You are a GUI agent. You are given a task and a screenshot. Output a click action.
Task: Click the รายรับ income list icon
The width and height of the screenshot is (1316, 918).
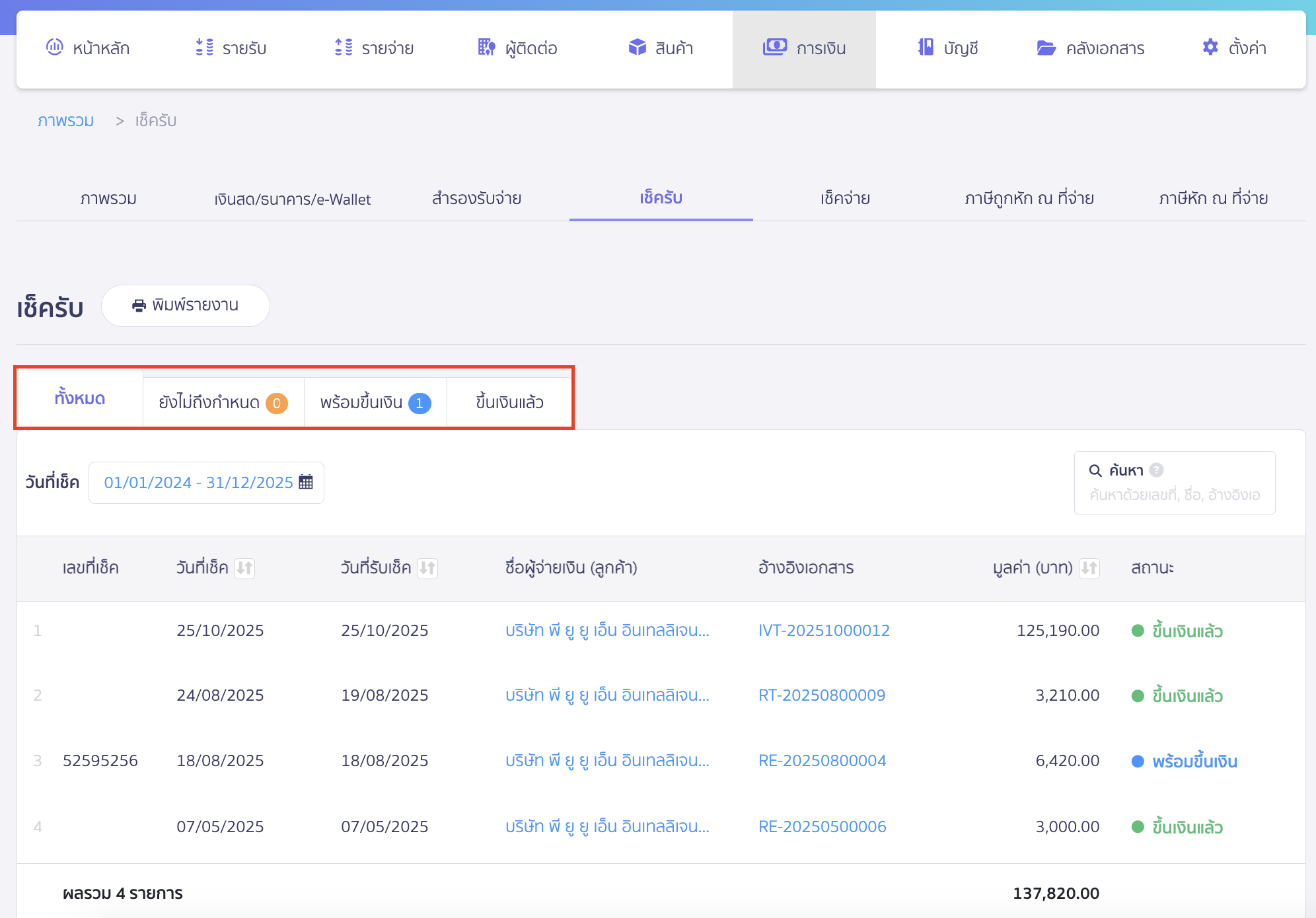(x=204, y=48)
